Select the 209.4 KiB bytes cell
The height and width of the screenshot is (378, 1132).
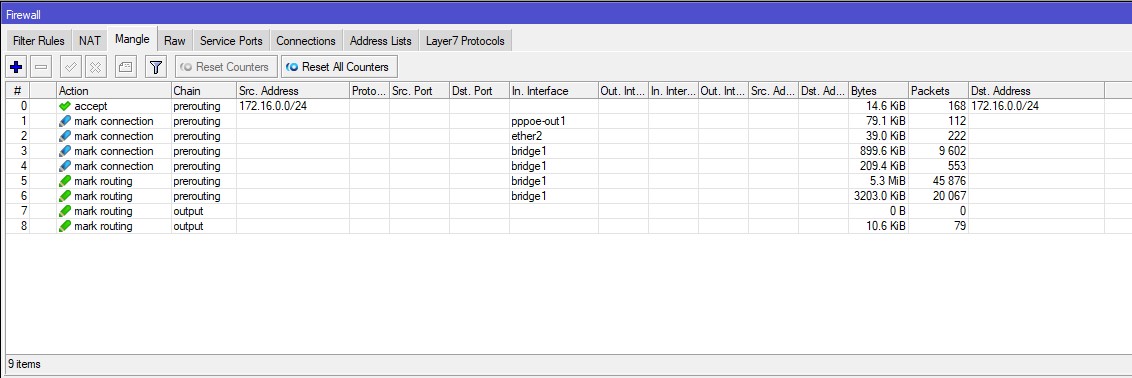878,166
